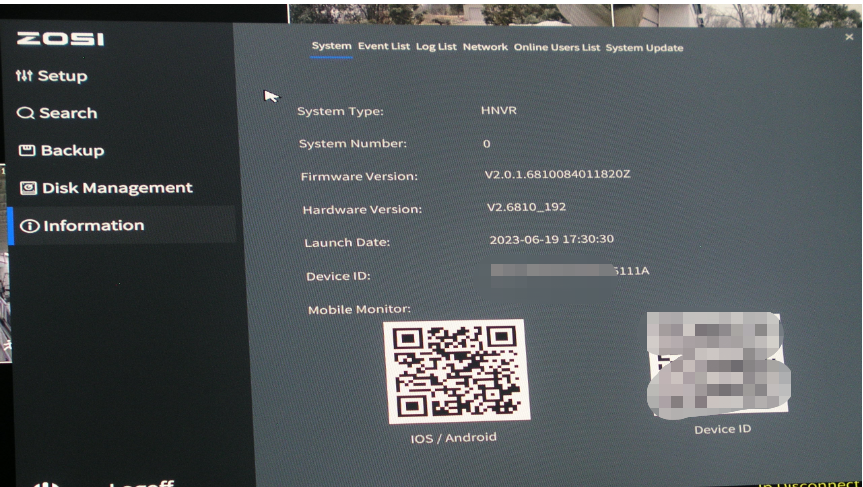
Task: Click the System Number value 0
Action: click(x=487, y=144)
